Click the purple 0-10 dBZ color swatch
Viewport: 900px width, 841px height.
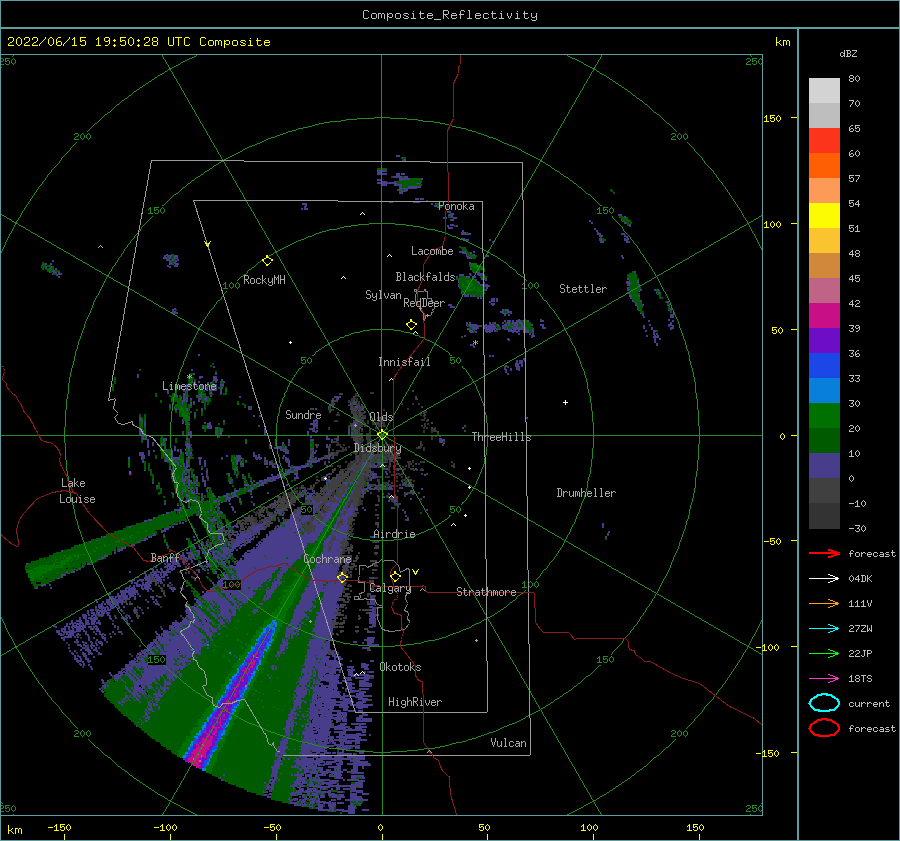click(x=824, y=466)
